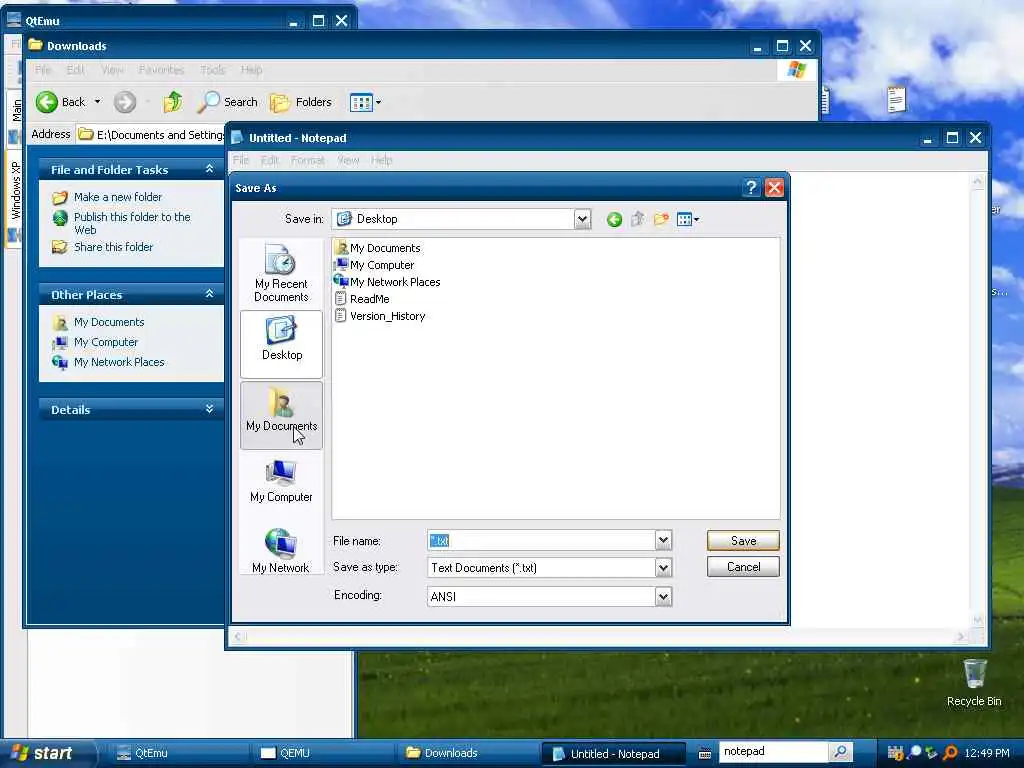Click the Cancel button

[x=743, y=567]
